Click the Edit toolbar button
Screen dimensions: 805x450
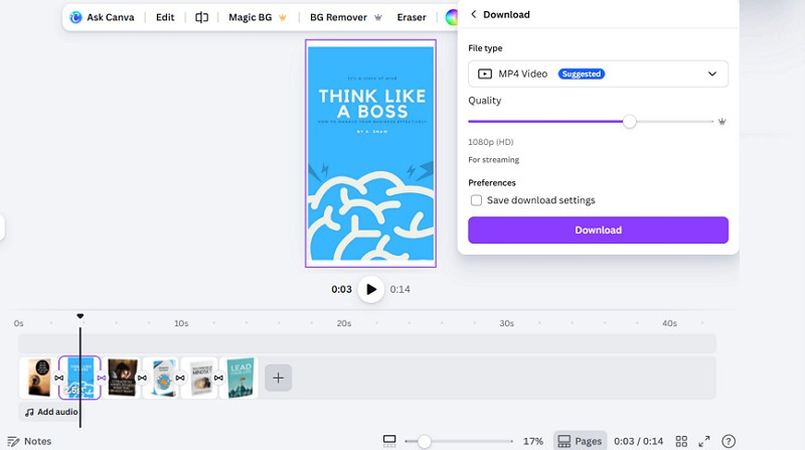pyautogui.click(x=165, y=17)
